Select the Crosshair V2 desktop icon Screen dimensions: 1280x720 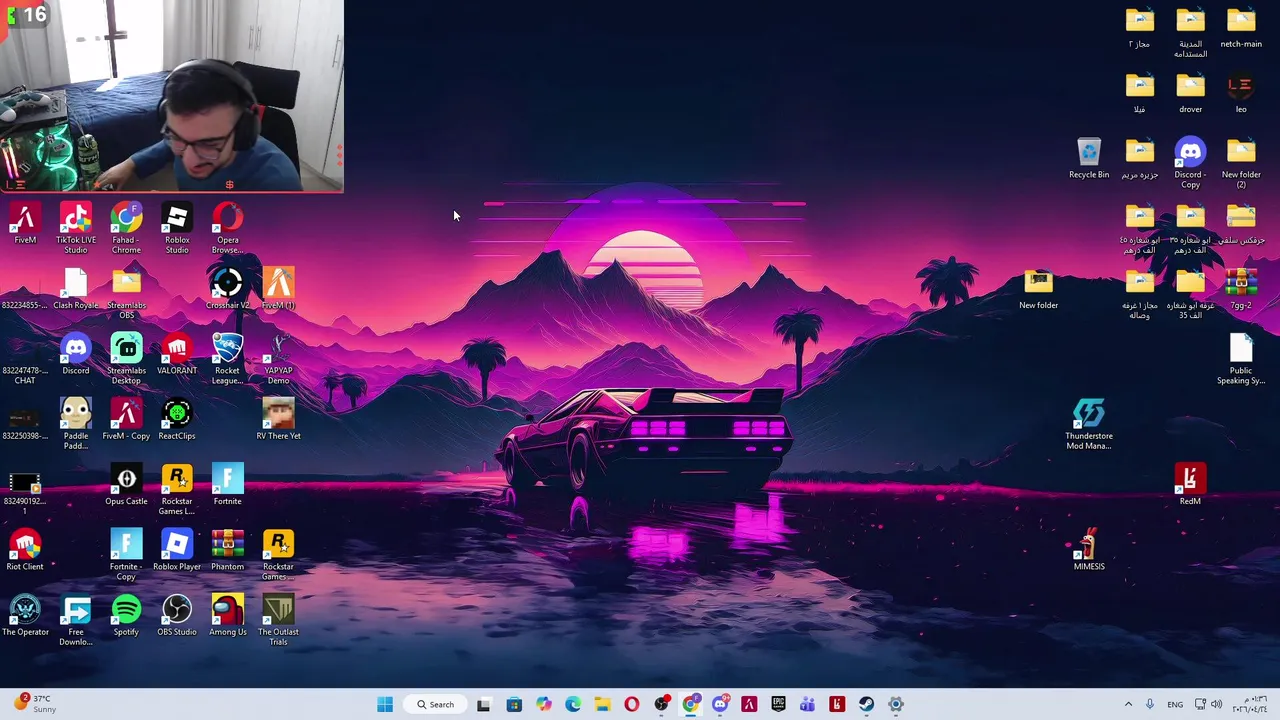click(228, 289)
